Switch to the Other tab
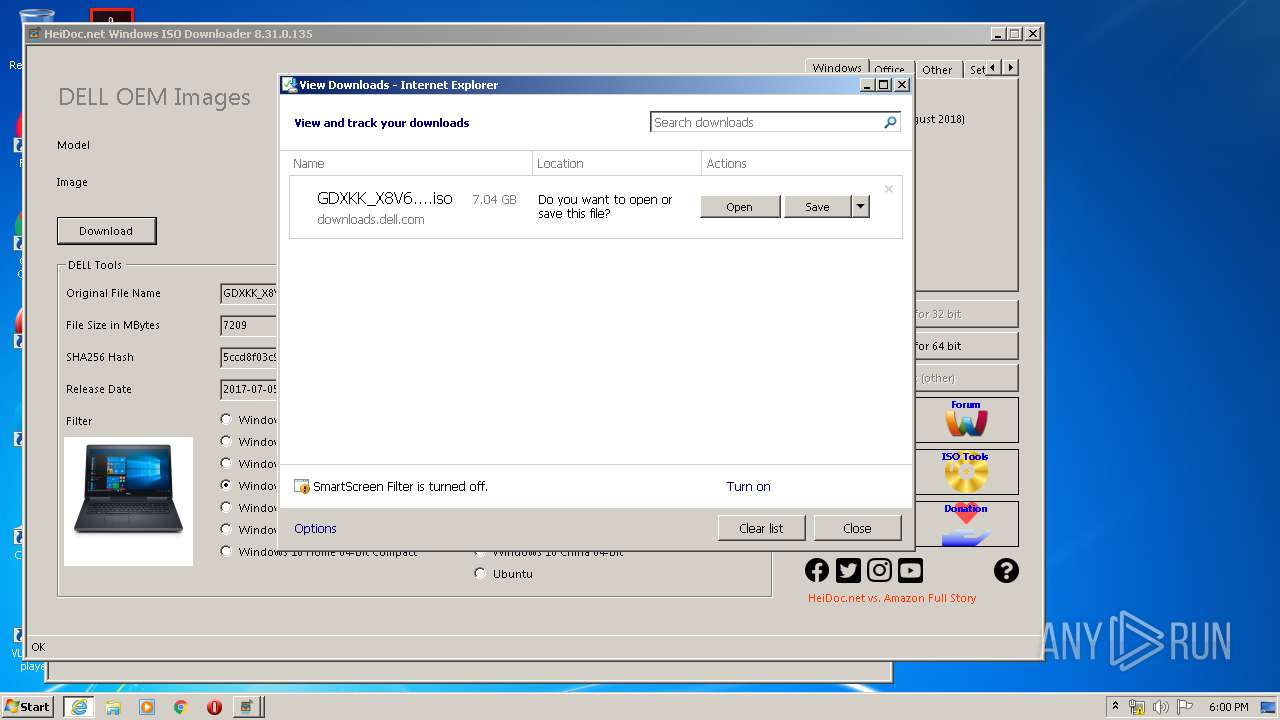The image size is (1280, 720). pyautogui.click(x=937, y=70)
